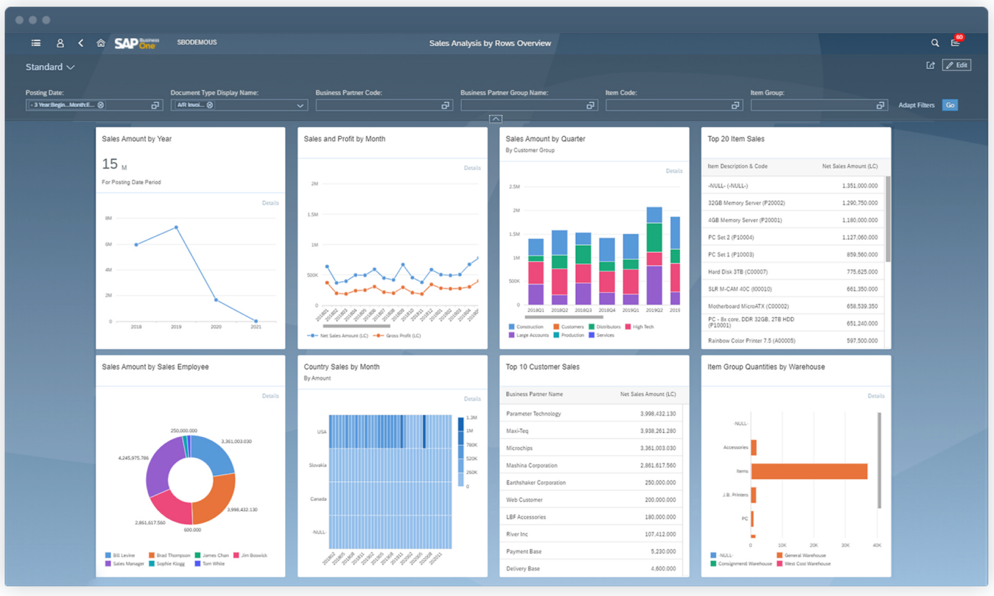
Task: Open value help for Posting Date
Action: (155, 105)
